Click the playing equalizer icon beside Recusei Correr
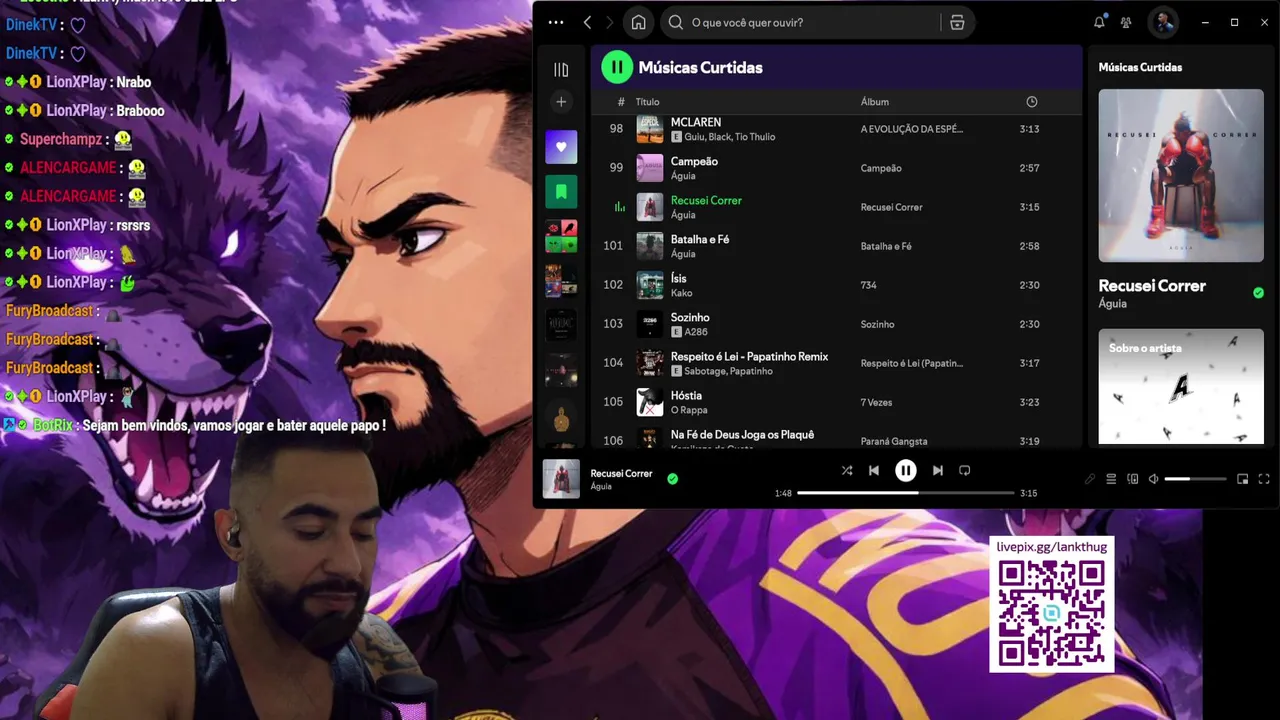 (x=619, y=207)
